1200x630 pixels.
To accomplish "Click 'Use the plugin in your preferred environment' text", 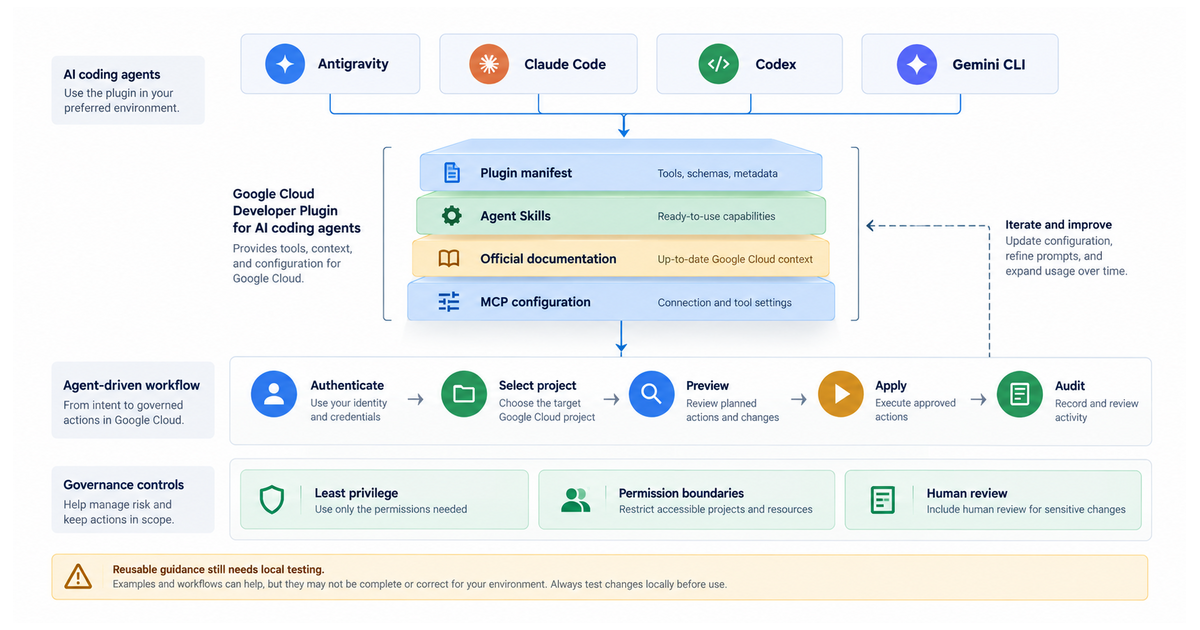I will [x=121, y=101].
